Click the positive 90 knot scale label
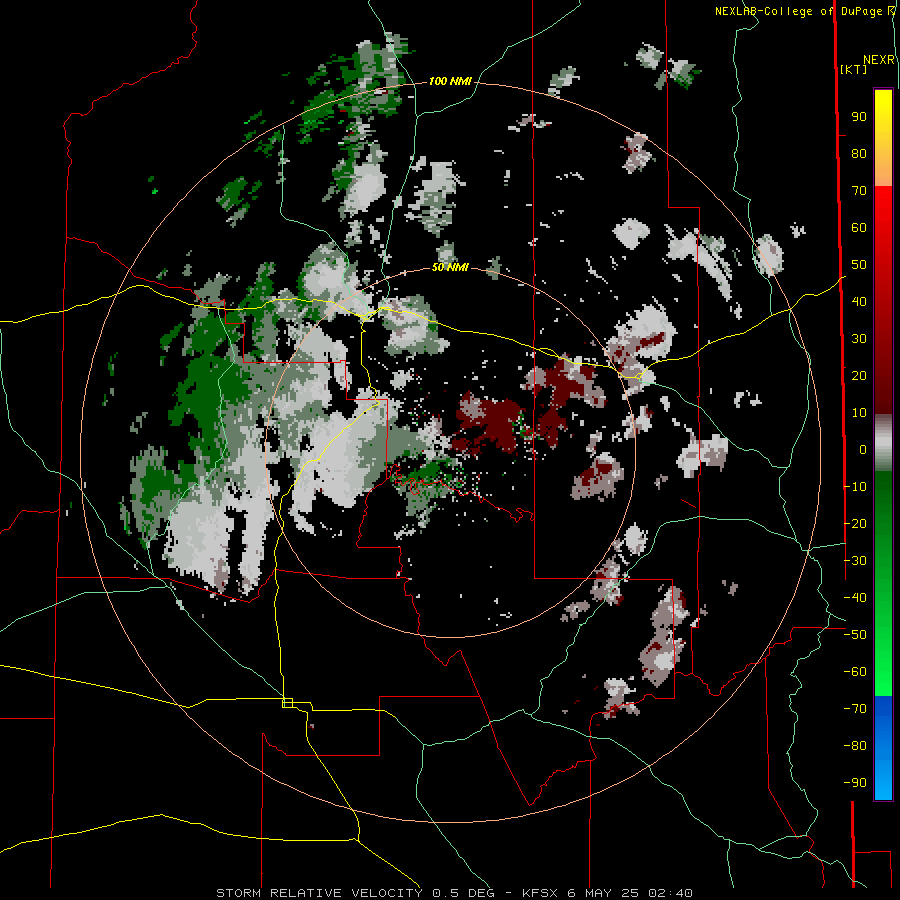The width and height of the screenshot is (900, 900). pos(859,117)
